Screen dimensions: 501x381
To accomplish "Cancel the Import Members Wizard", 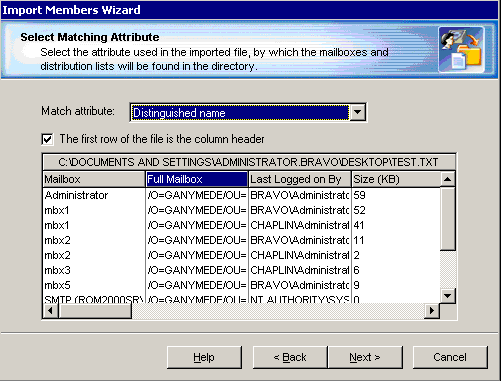I will click(450, 357).
